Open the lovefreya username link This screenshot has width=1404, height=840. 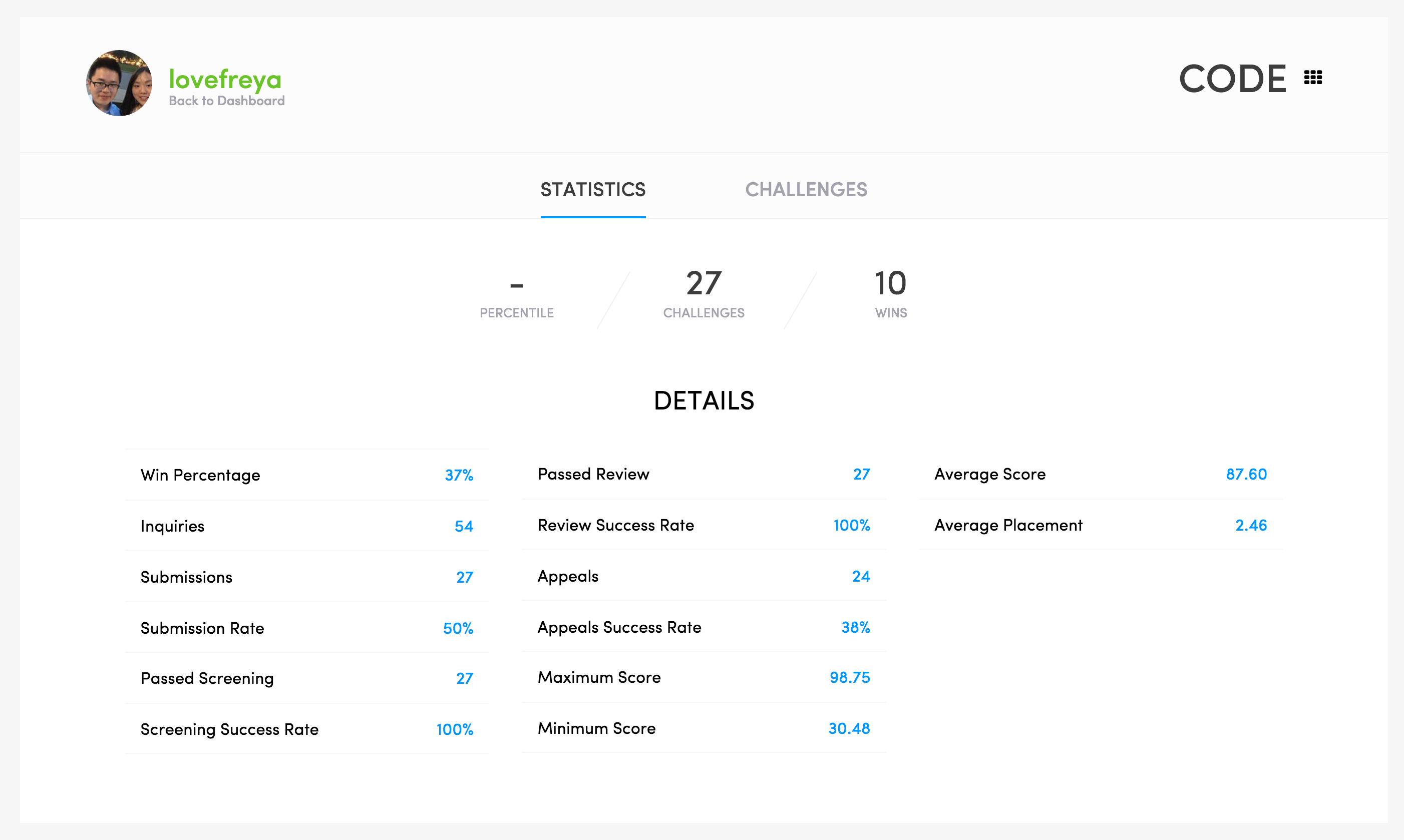[x=225, y=79]
